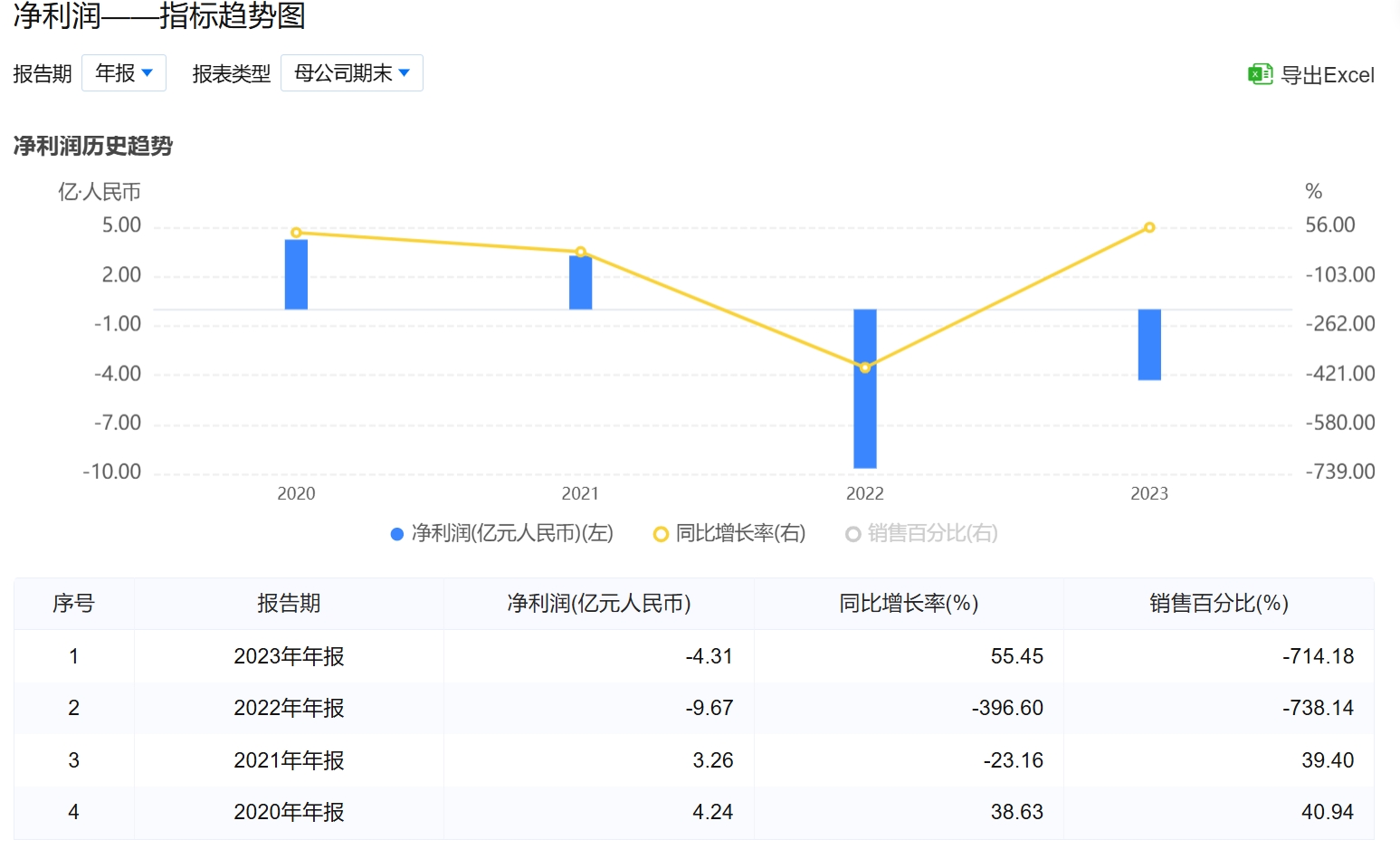Click the blue dot legend marker for 净利润
The image size is (1400, 859).
[396, 535]
